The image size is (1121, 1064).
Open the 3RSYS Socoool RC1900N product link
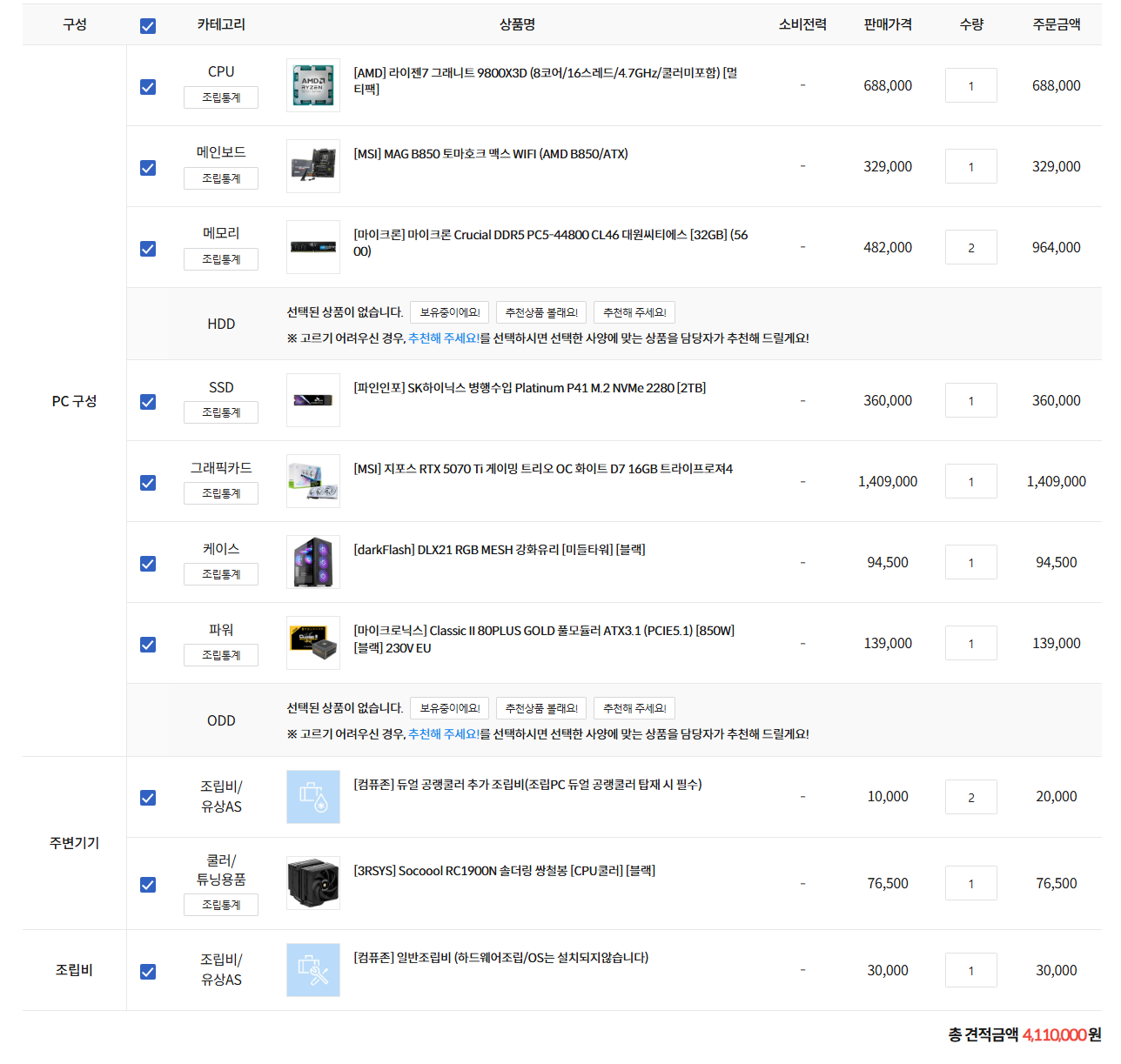point(504,871)
